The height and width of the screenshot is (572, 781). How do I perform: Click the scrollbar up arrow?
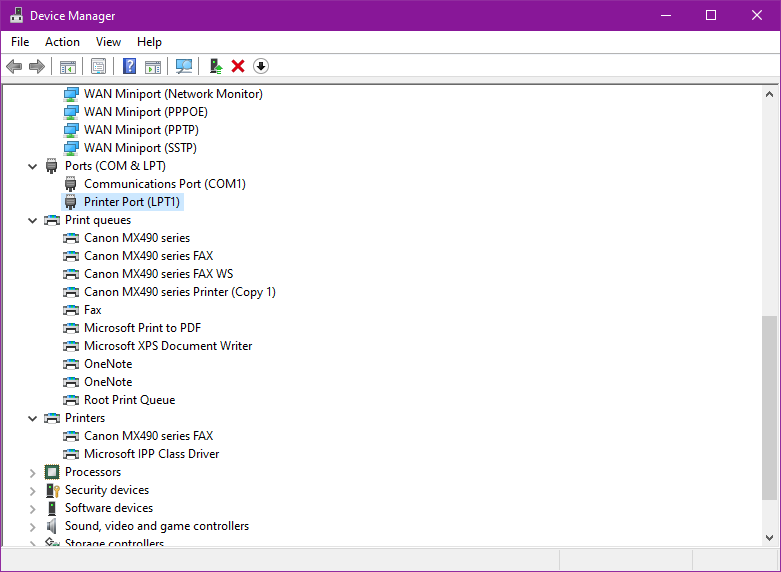point(769,94)
